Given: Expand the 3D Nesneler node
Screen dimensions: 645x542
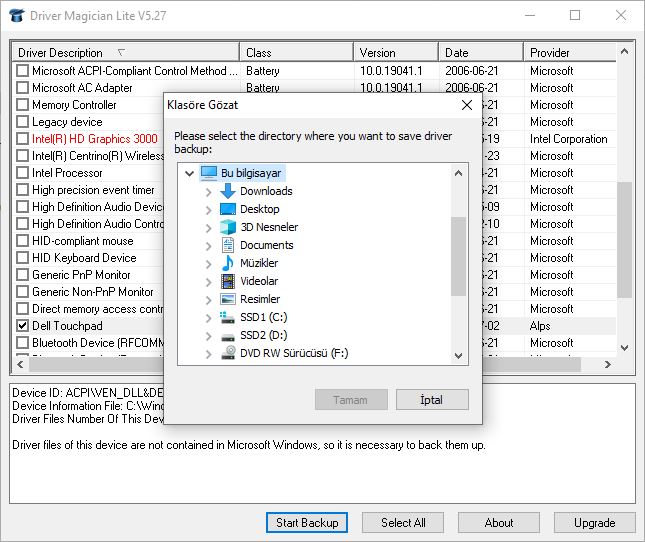Looking at the screenshot, I should [x=209, y=228].
